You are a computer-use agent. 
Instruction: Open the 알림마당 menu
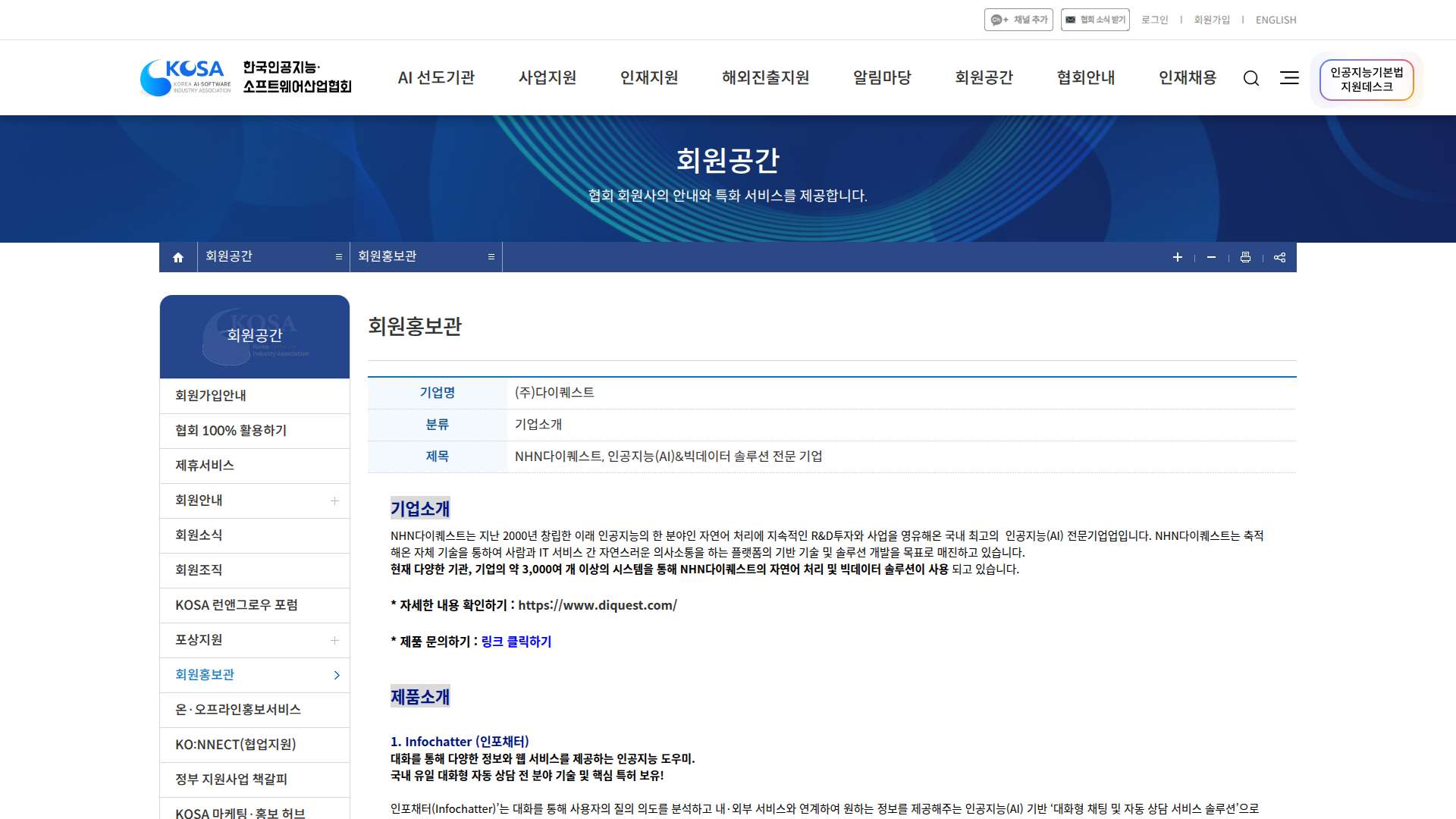pos(882,77)
